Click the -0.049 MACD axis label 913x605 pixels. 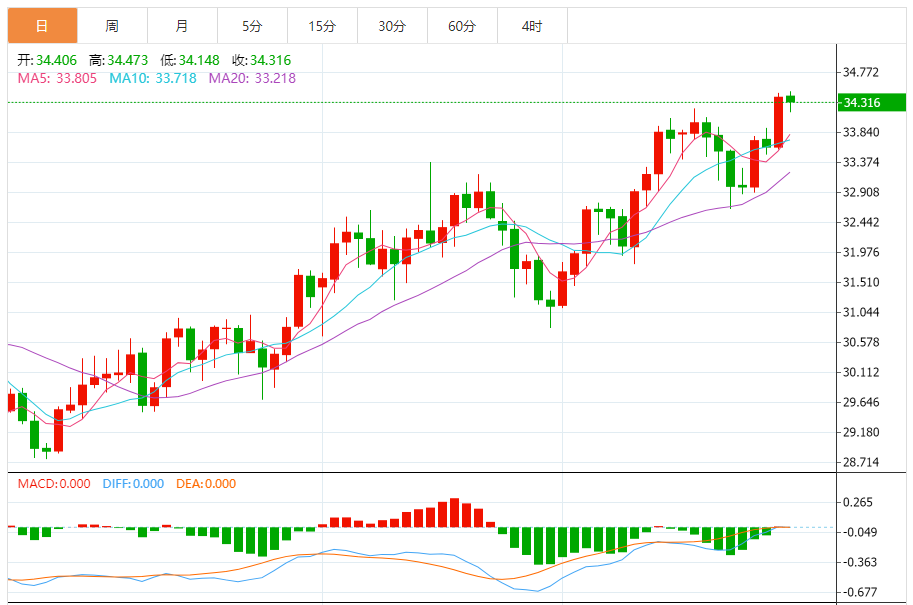tap(858, 532)
